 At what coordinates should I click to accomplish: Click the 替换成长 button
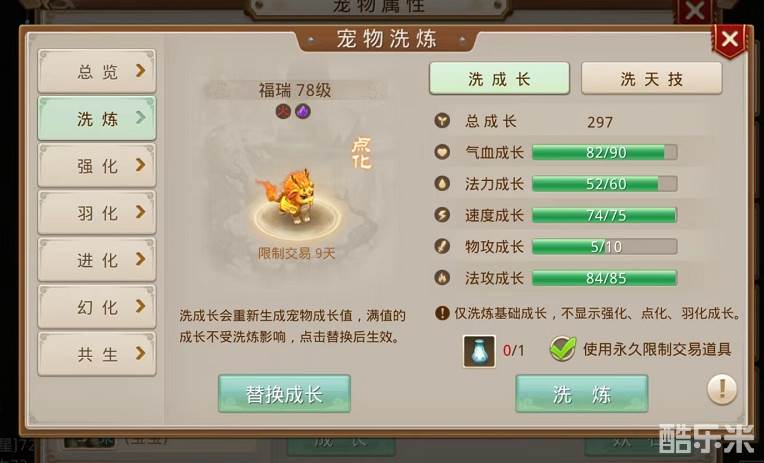(284, 394)
